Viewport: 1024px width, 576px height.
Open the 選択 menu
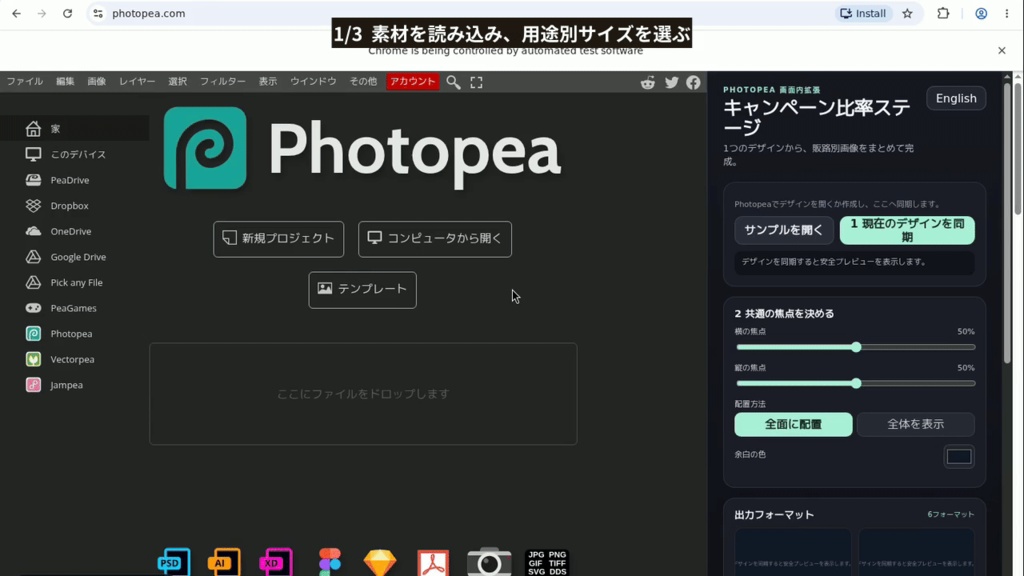point(178,82)
